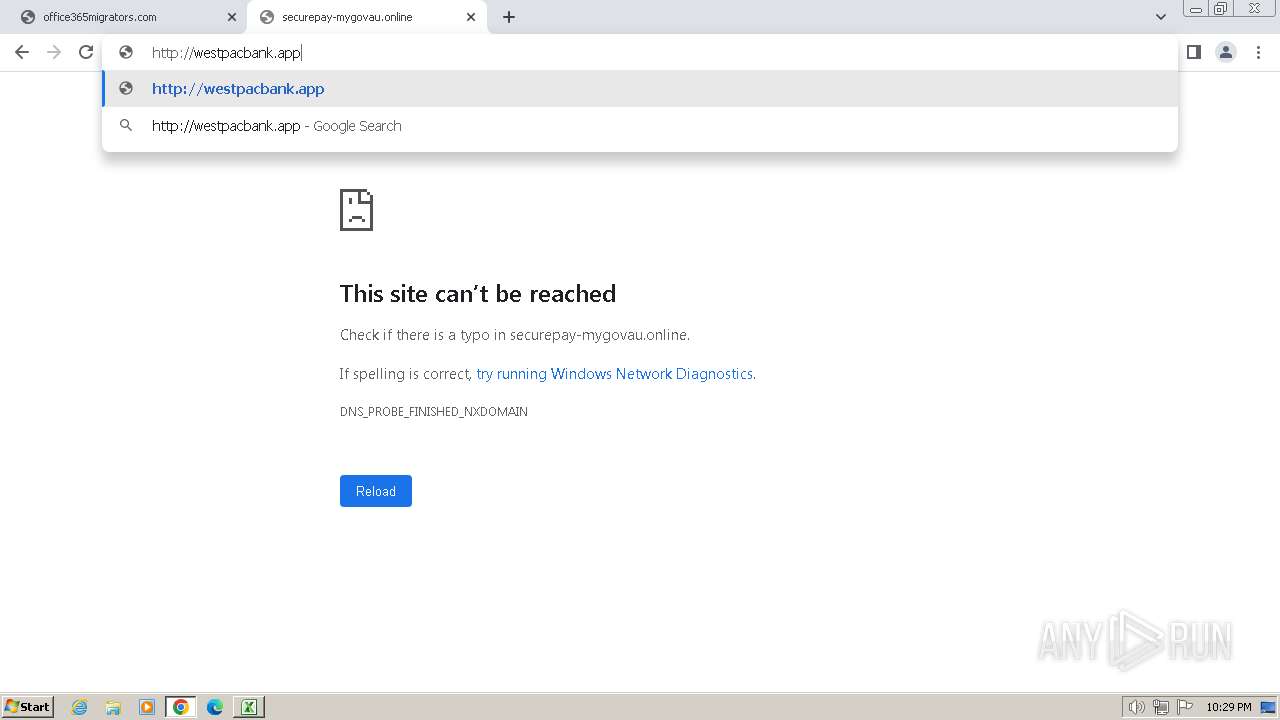
Task: Close the securepay-mygovau.online tab
Action: point(471,17)
